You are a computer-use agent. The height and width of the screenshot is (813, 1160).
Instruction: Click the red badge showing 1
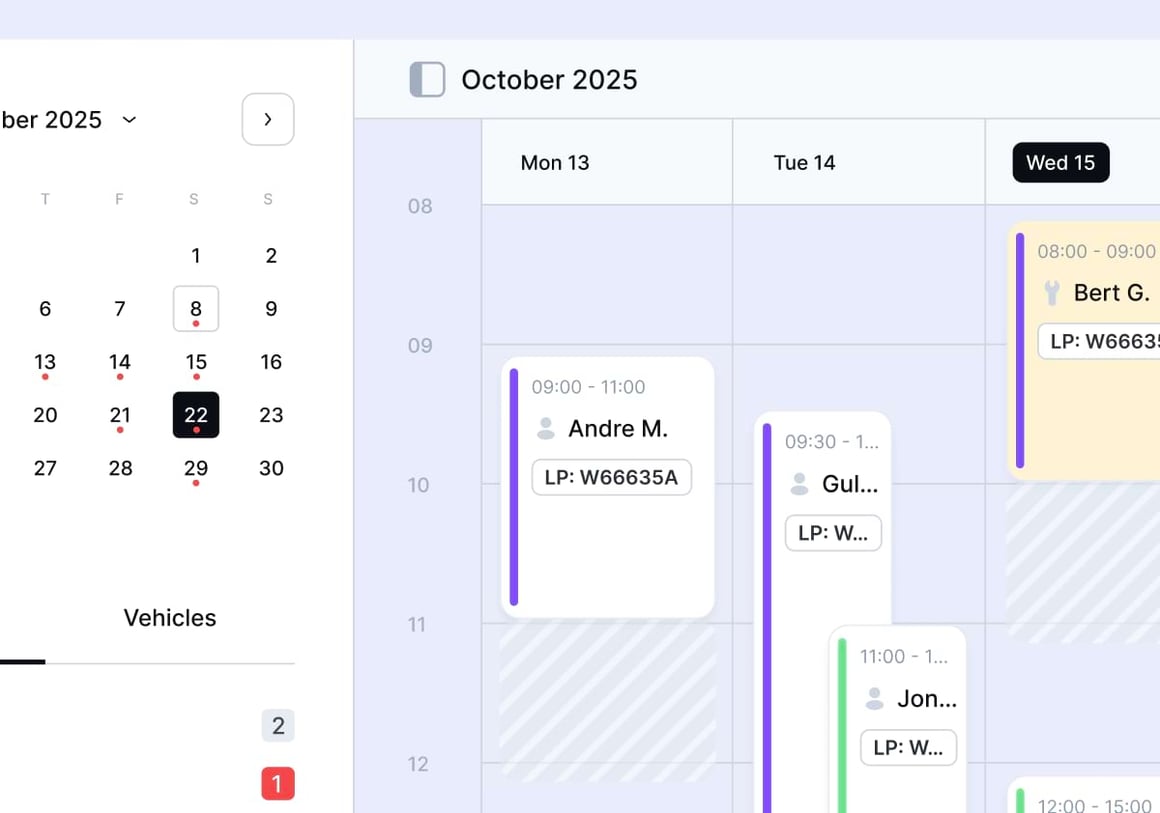278,783
